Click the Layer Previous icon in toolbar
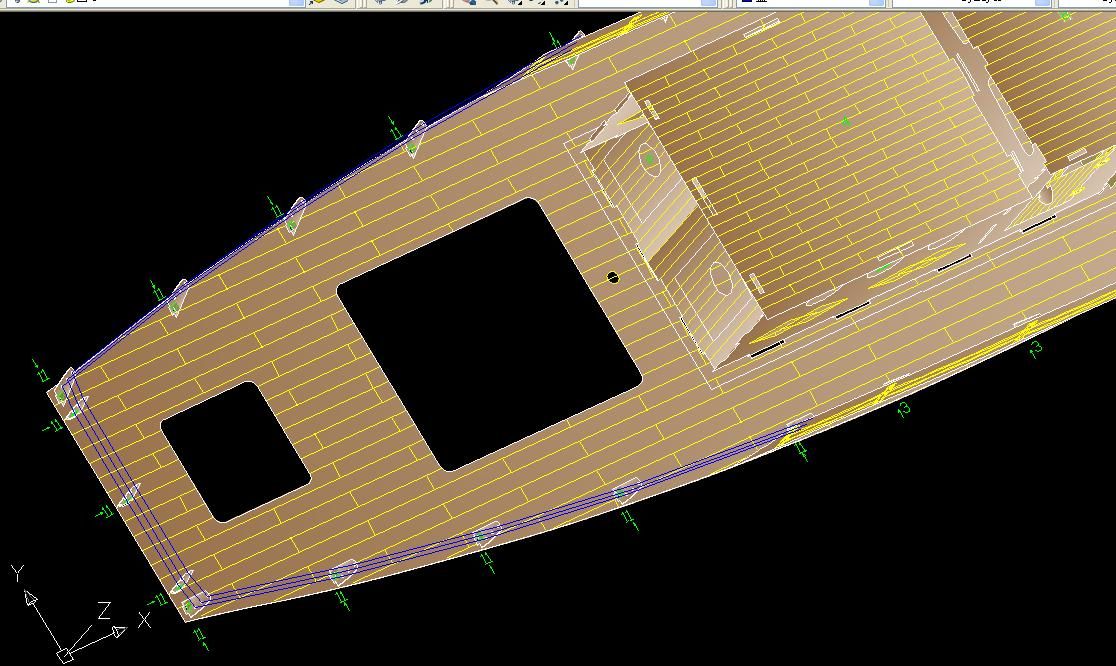The image size is (1116, 666). [x=343, y=3]
